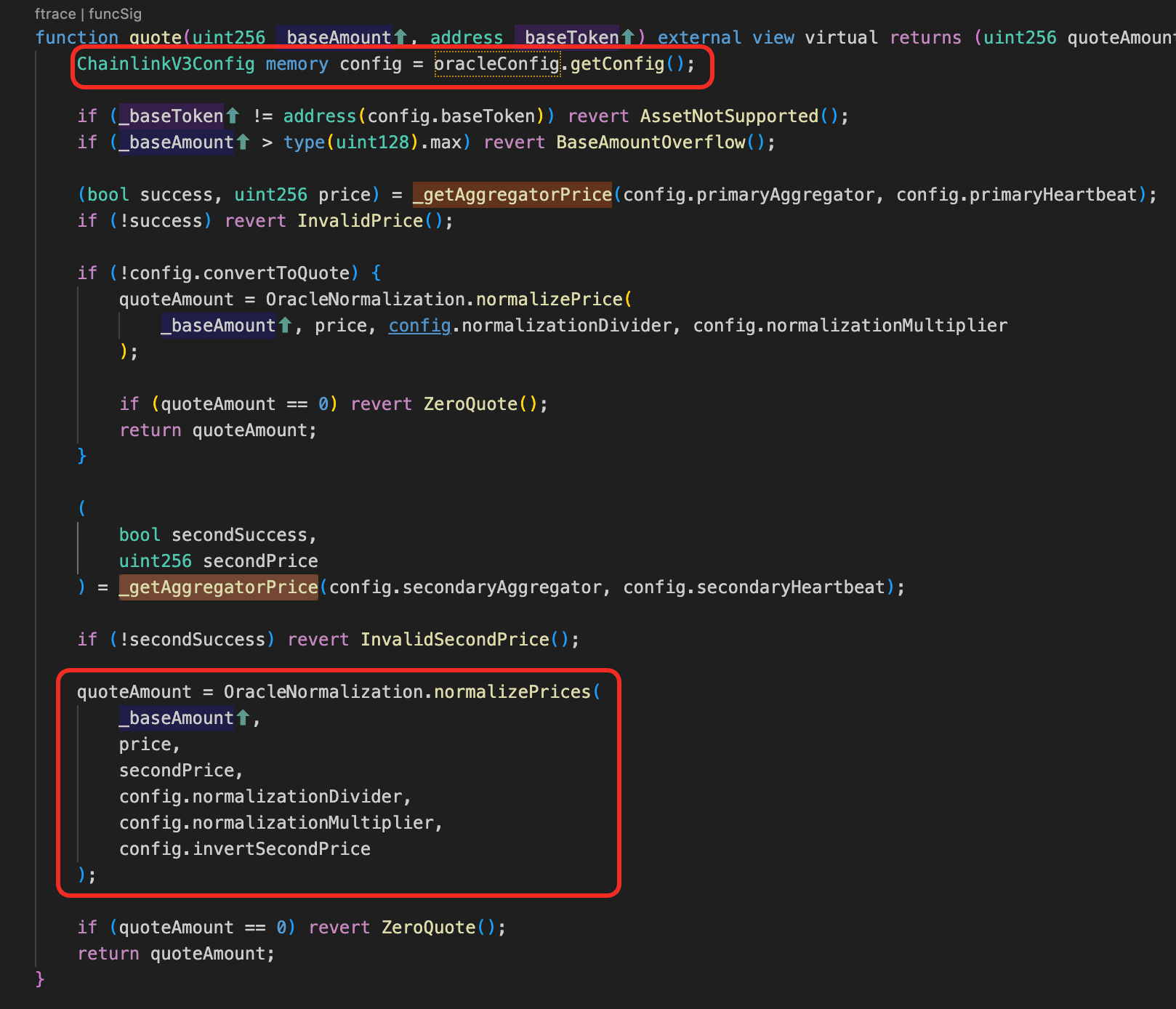Click config.invertSecondPrice argument

click(x=245, y=848)
